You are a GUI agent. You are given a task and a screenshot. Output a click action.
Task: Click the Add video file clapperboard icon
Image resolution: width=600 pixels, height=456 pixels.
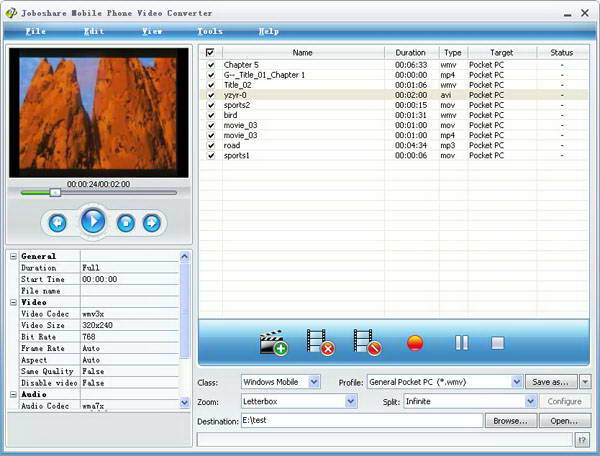point(272,343)
